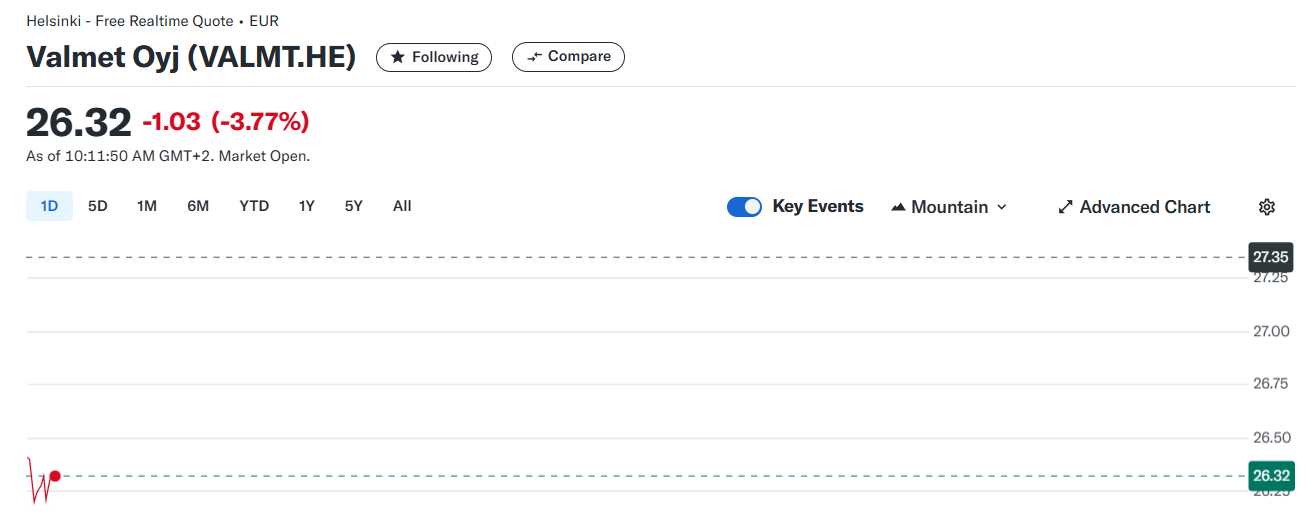
Task: Open Advanced Chart link
Action: click(1134, 207)
